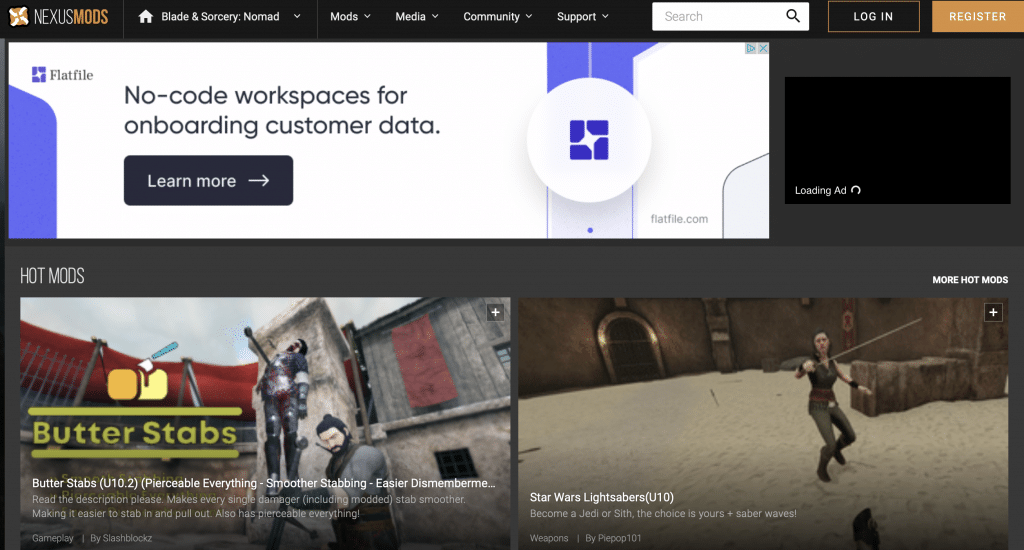1024x550 pixels.
Task: Click the Flatfile logo in the ad
Action: 62,75
